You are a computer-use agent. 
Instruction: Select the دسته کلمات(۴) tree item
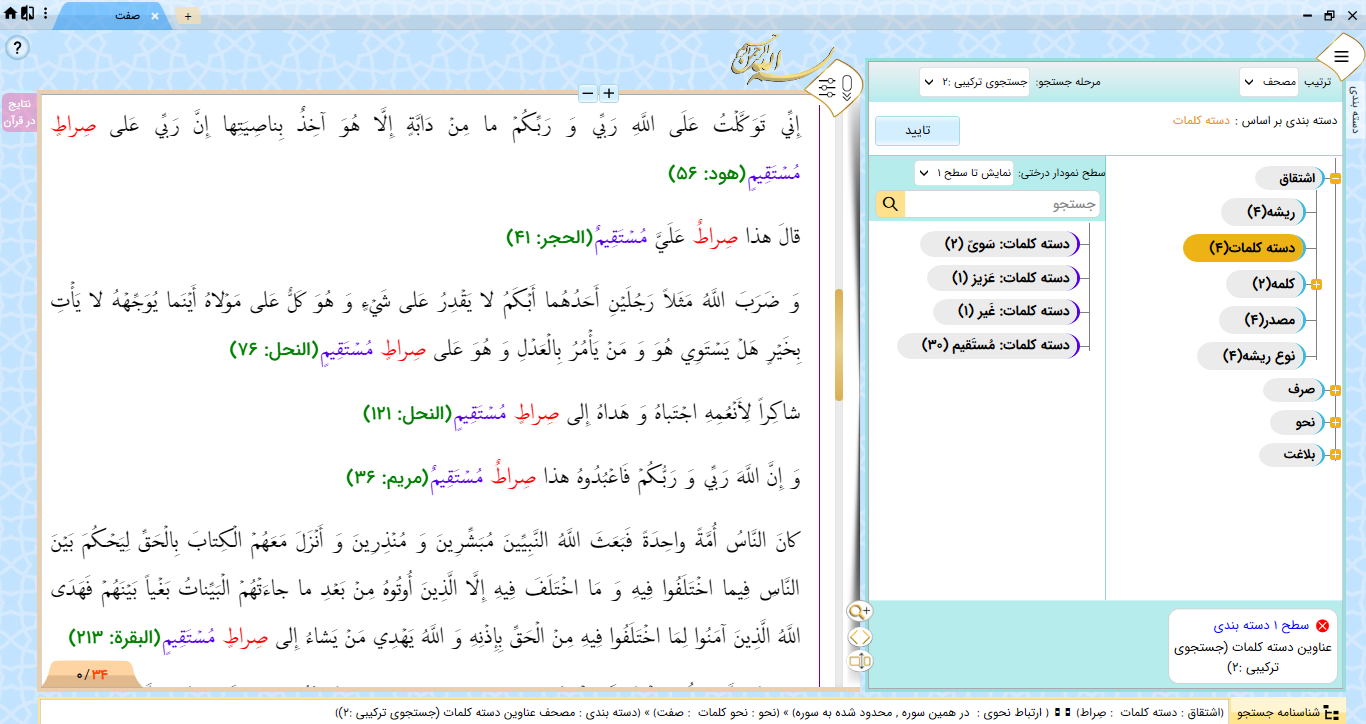point(1244,248)
